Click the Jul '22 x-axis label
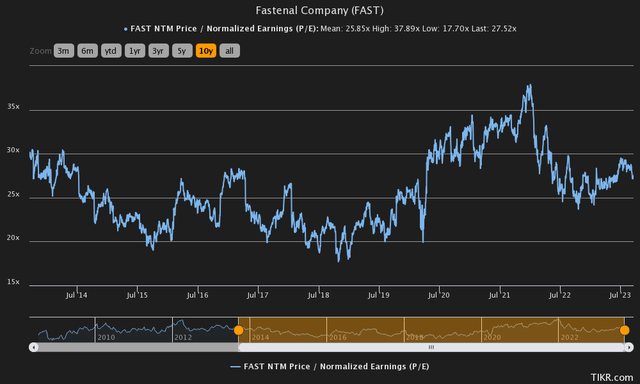This screenshot has width=640, height=384. point(560,295)
